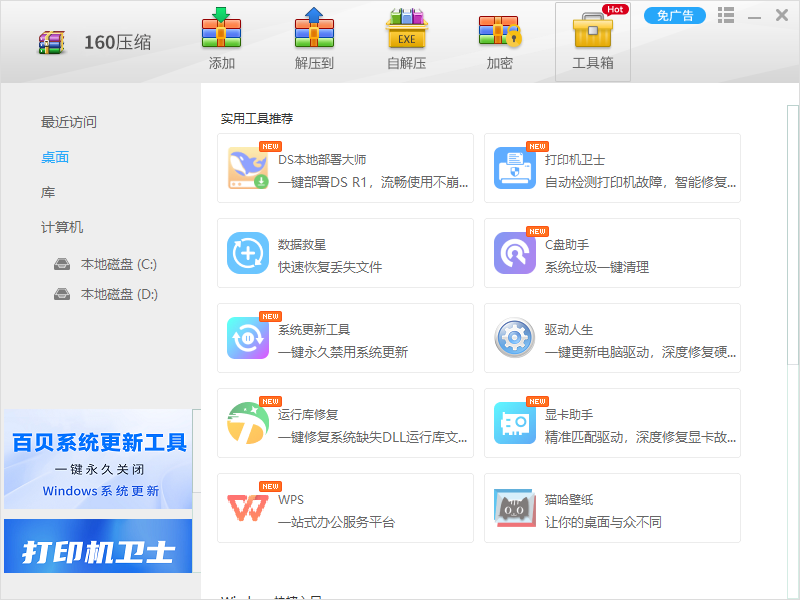
Task: Minimize the 160压缩 window
Action: click(x=755, y=17)
